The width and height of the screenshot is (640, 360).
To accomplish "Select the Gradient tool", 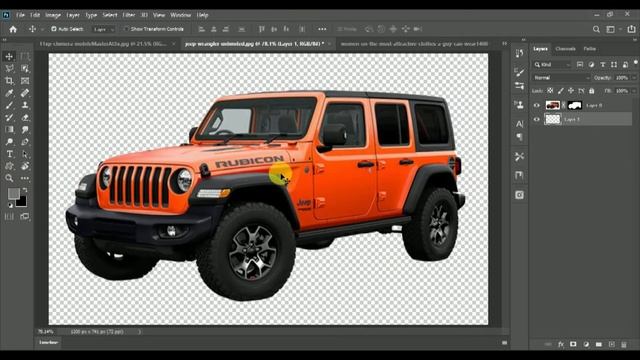I will pos(9,130).
